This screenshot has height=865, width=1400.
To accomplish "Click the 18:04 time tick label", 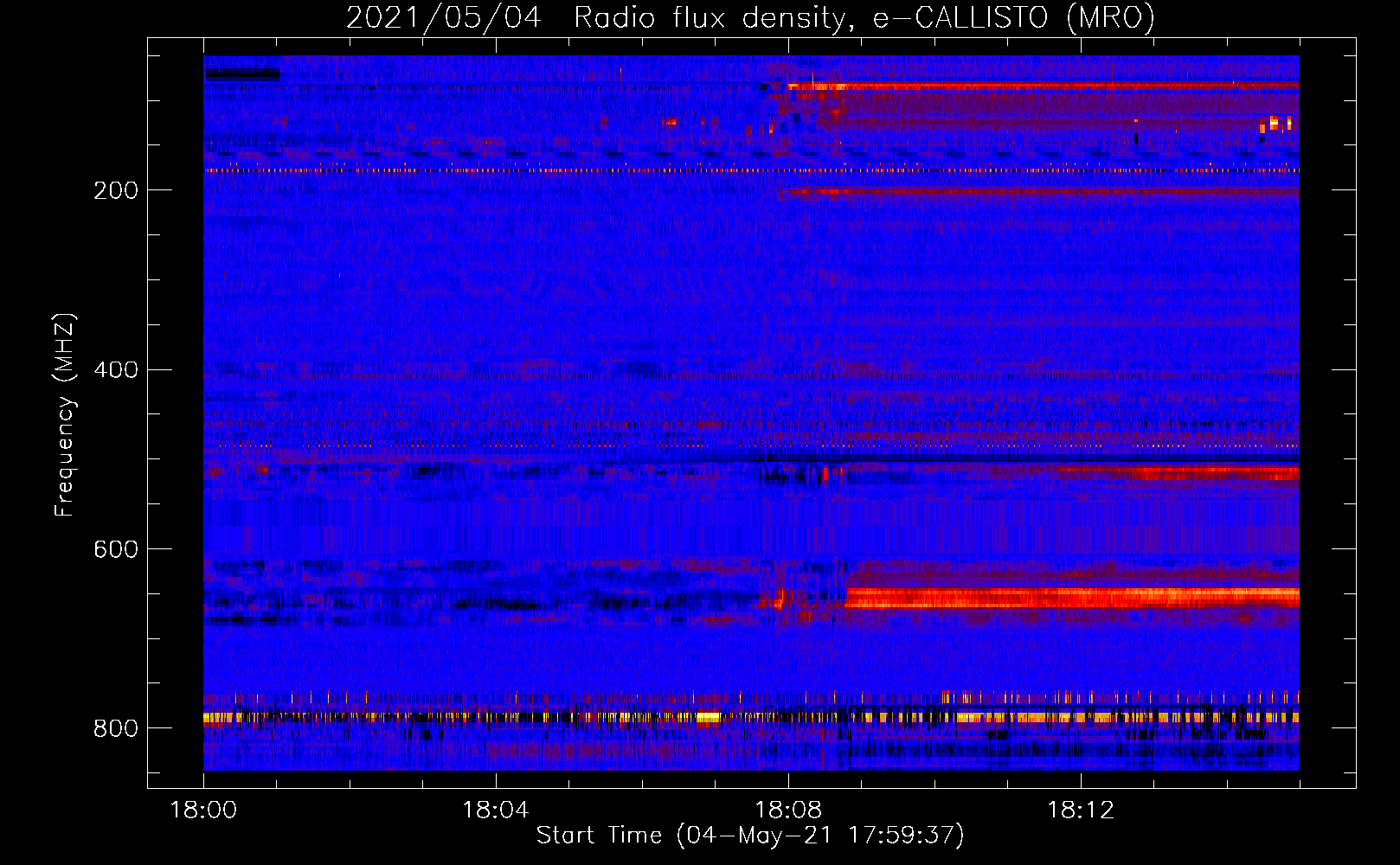I will pos(496,811).
